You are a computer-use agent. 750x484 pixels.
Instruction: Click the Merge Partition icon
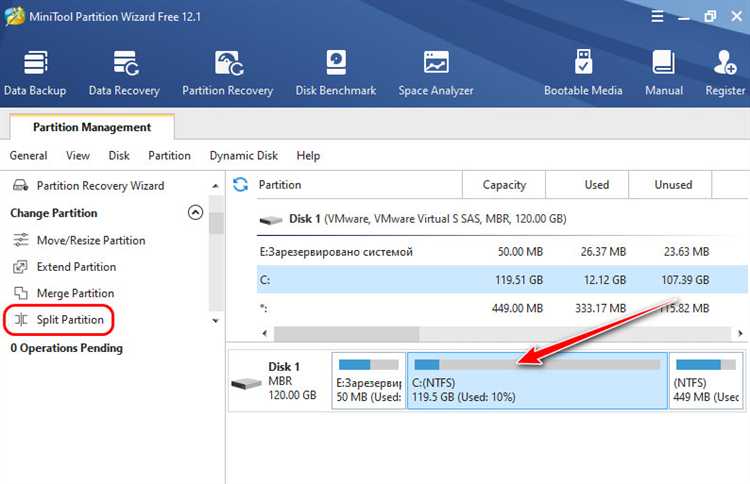click(21, 293)
